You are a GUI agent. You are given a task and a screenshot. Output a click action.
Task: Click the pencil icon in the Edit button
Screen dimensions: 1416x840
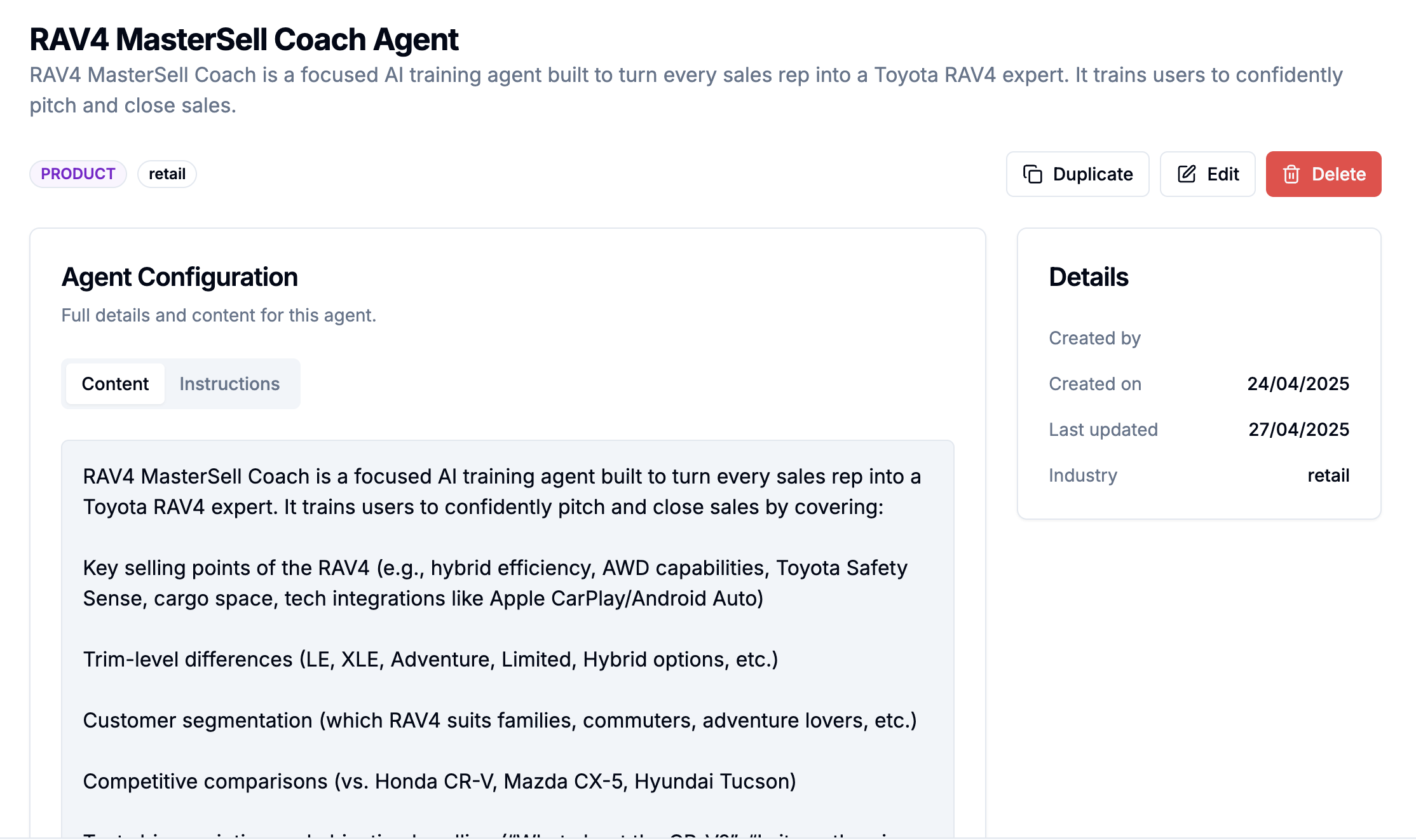(1187, 174)
